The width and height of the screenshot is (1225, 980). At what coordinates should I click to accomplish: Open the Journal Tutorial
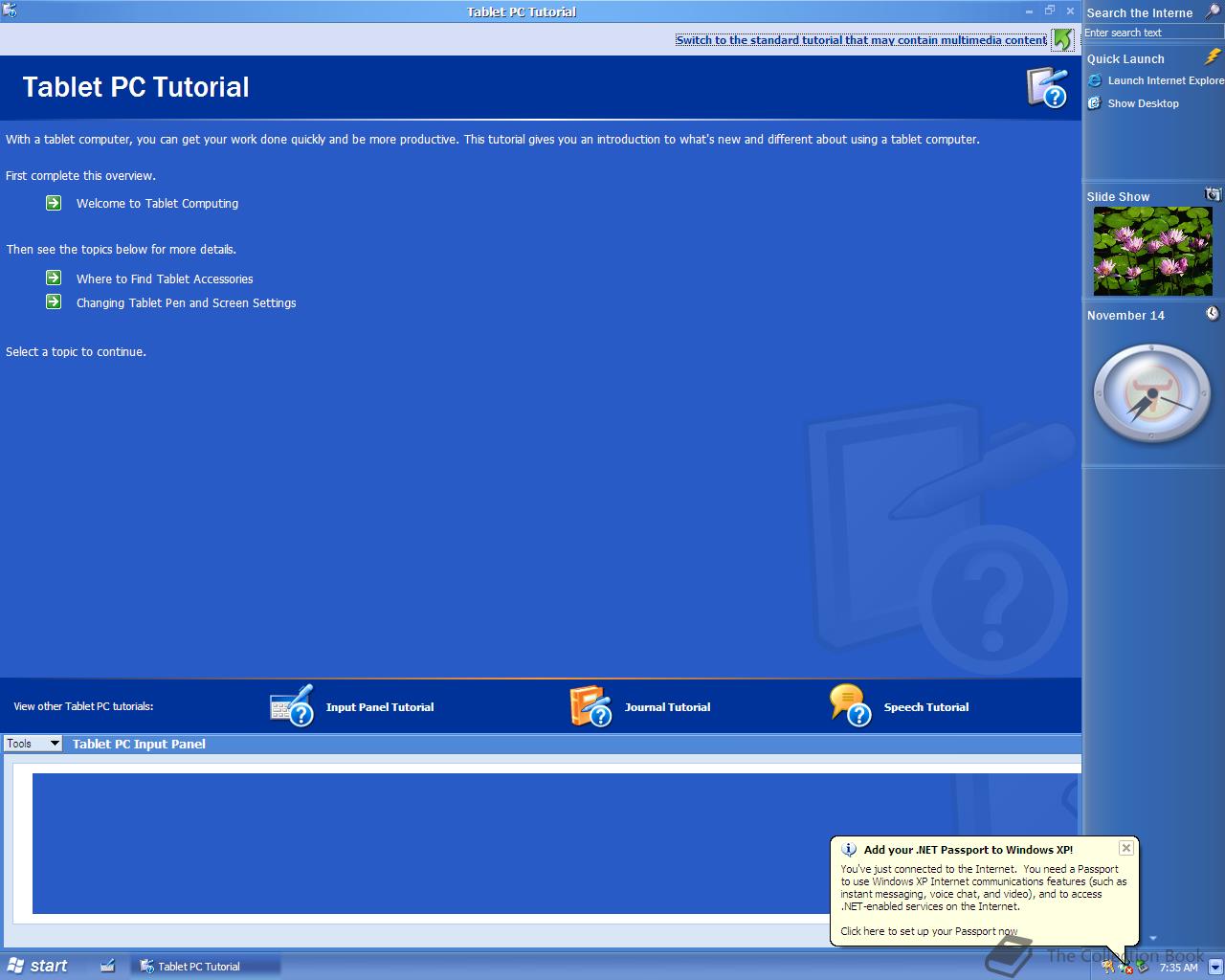tap(667, 707)
